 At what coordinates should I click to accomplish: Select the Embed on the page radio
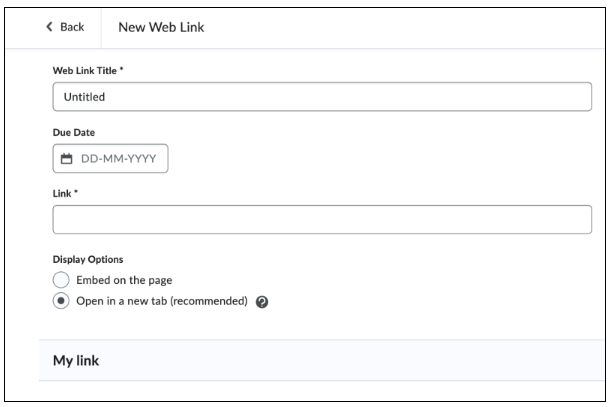(x=61, y=280)
